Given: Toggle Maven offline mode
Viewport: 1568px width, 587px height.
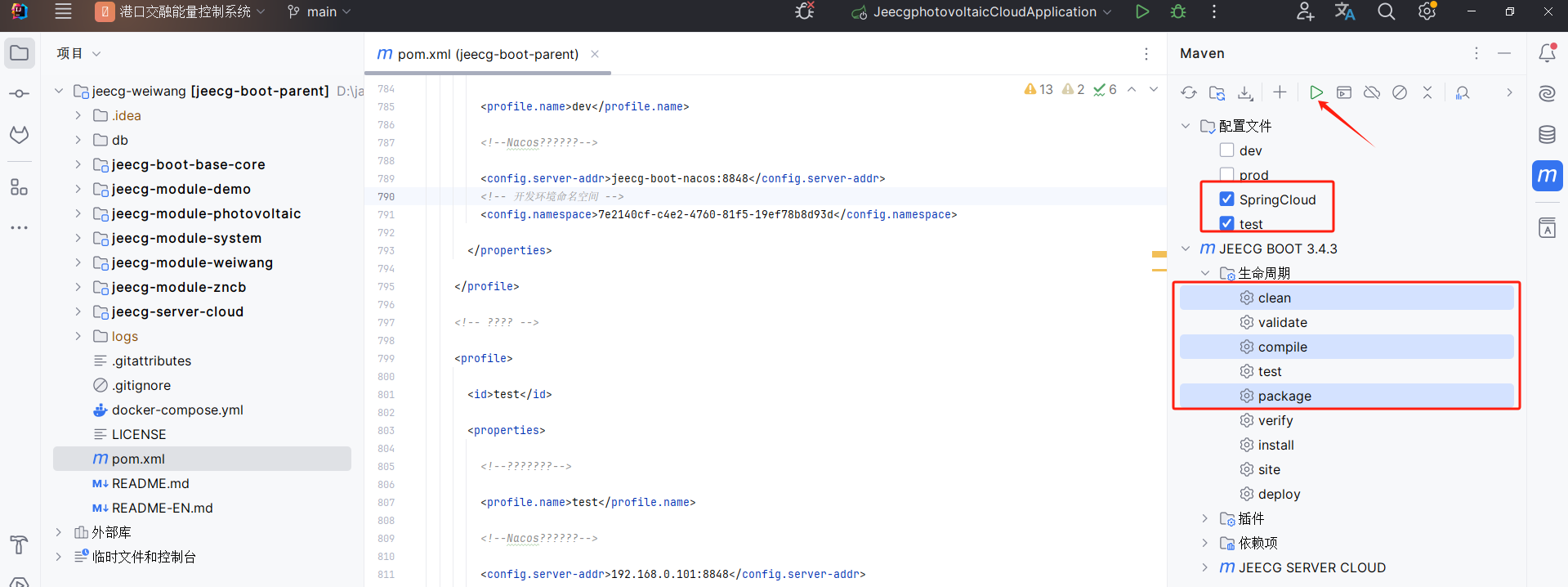Looking at the screenshot, I should (x=1372, y=92).
